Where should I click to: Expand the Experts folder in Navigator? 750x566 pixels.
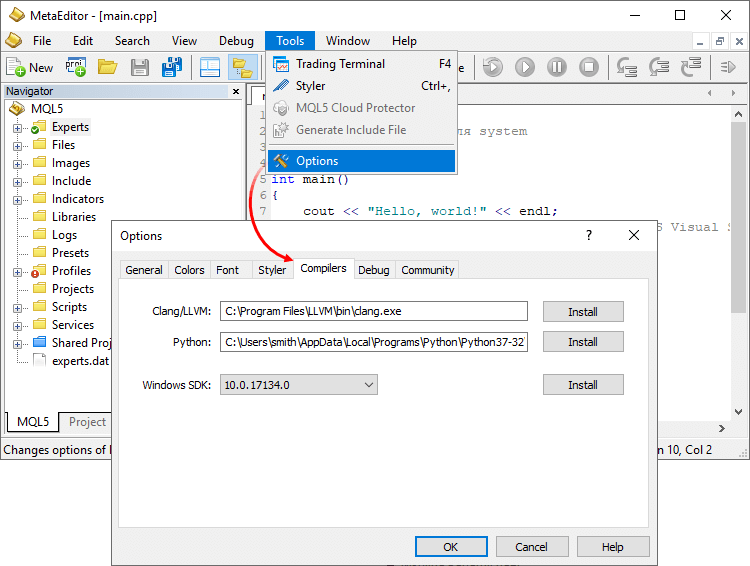point(17,128)
